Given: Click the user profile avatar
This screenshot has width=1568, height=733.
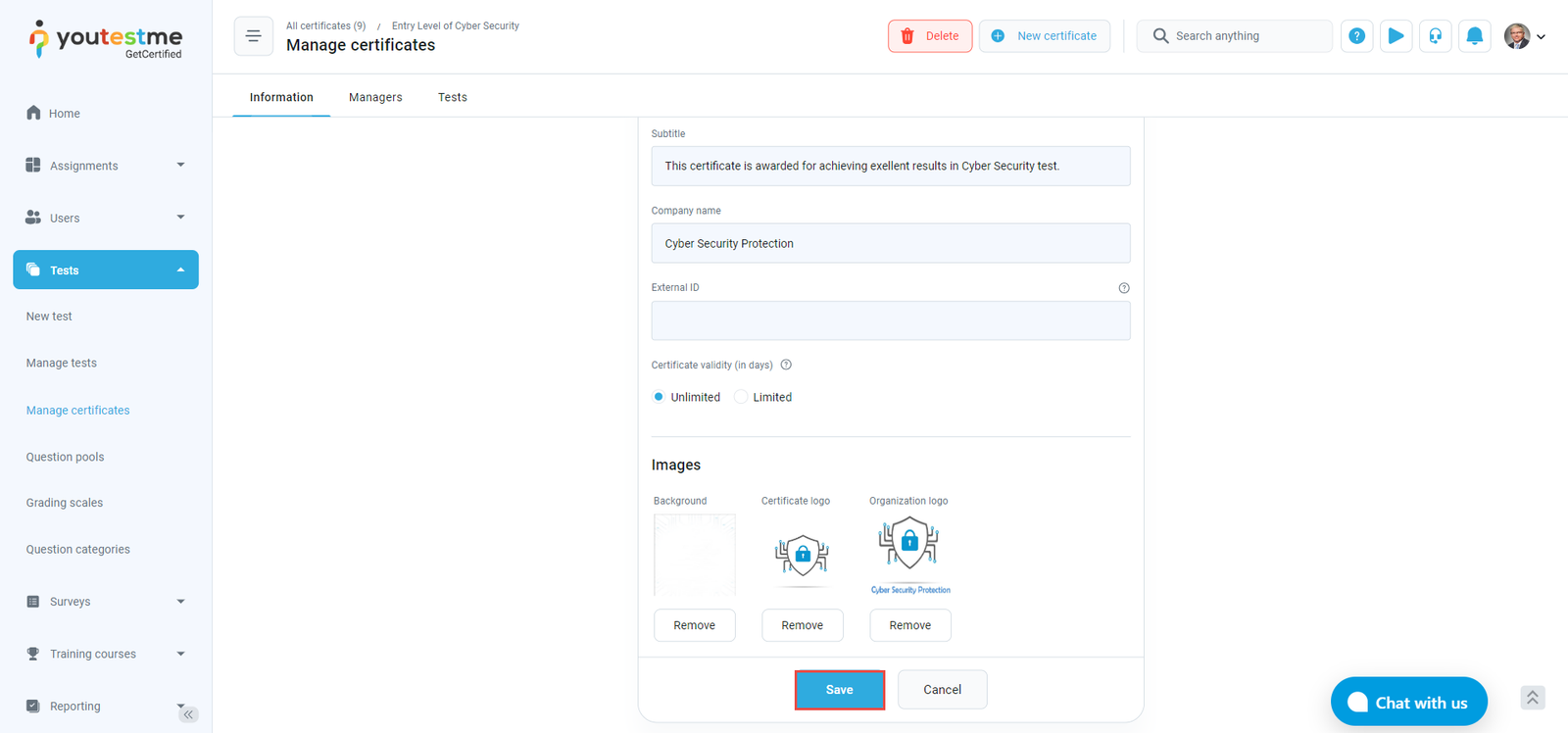Looking at the screenshot, I should tap(1517, 36).
